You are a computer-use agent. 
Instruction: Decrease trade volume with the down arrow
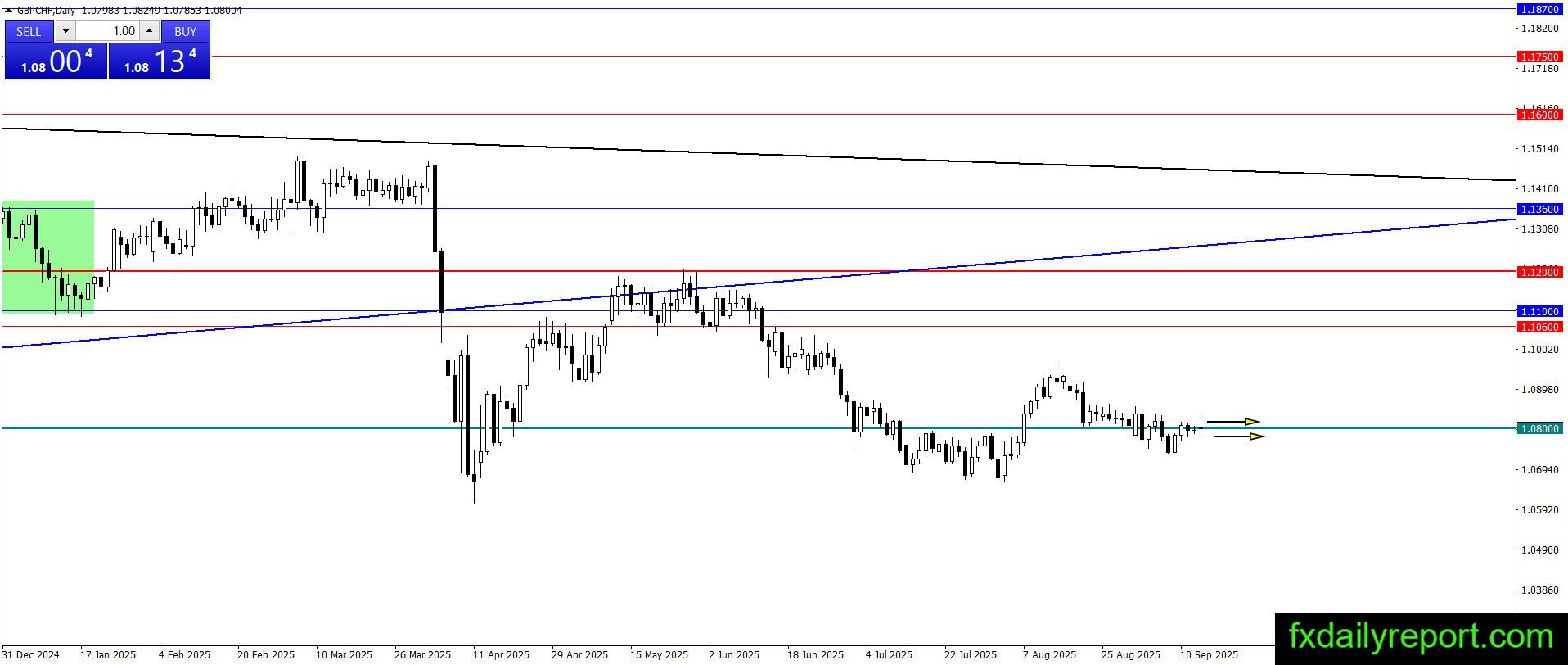coord(65,31)
